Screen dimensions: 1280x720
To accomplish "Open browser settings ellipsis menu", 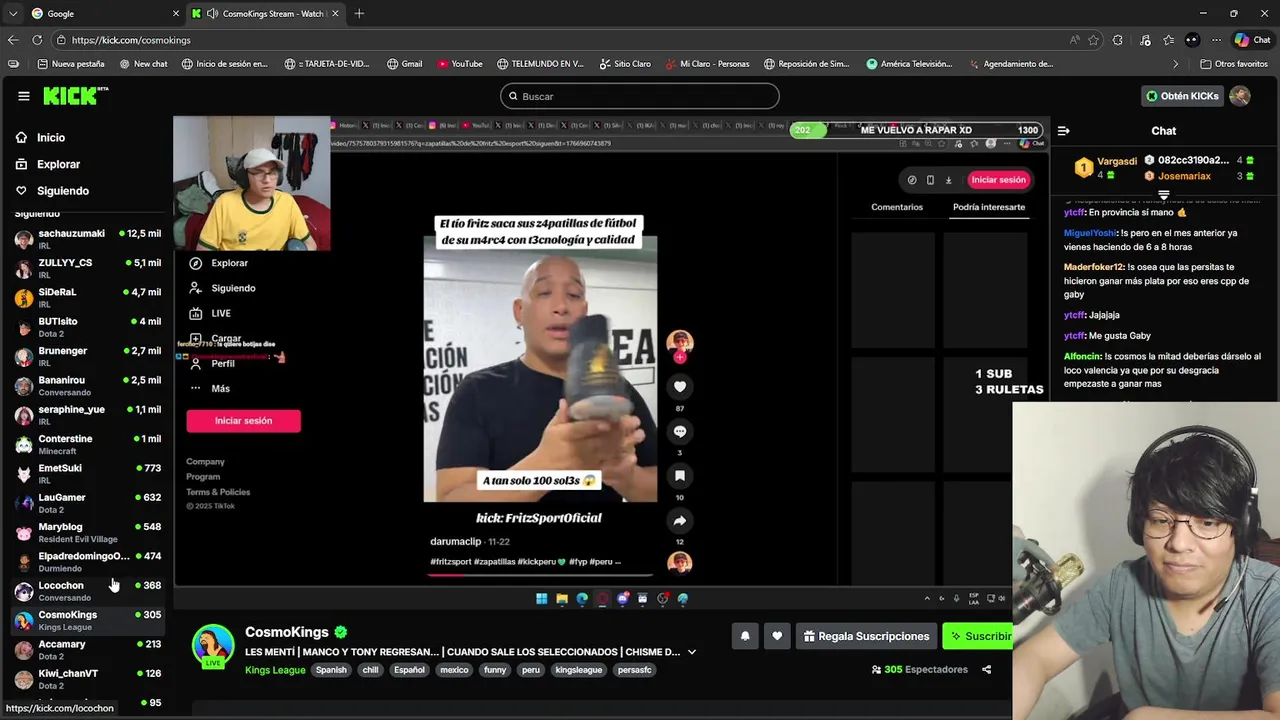I will point(1216,40).
